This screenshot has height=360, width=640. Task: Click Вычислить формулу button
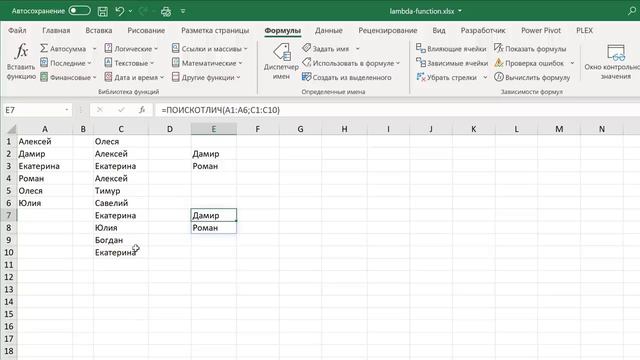(x=532, y=77)
